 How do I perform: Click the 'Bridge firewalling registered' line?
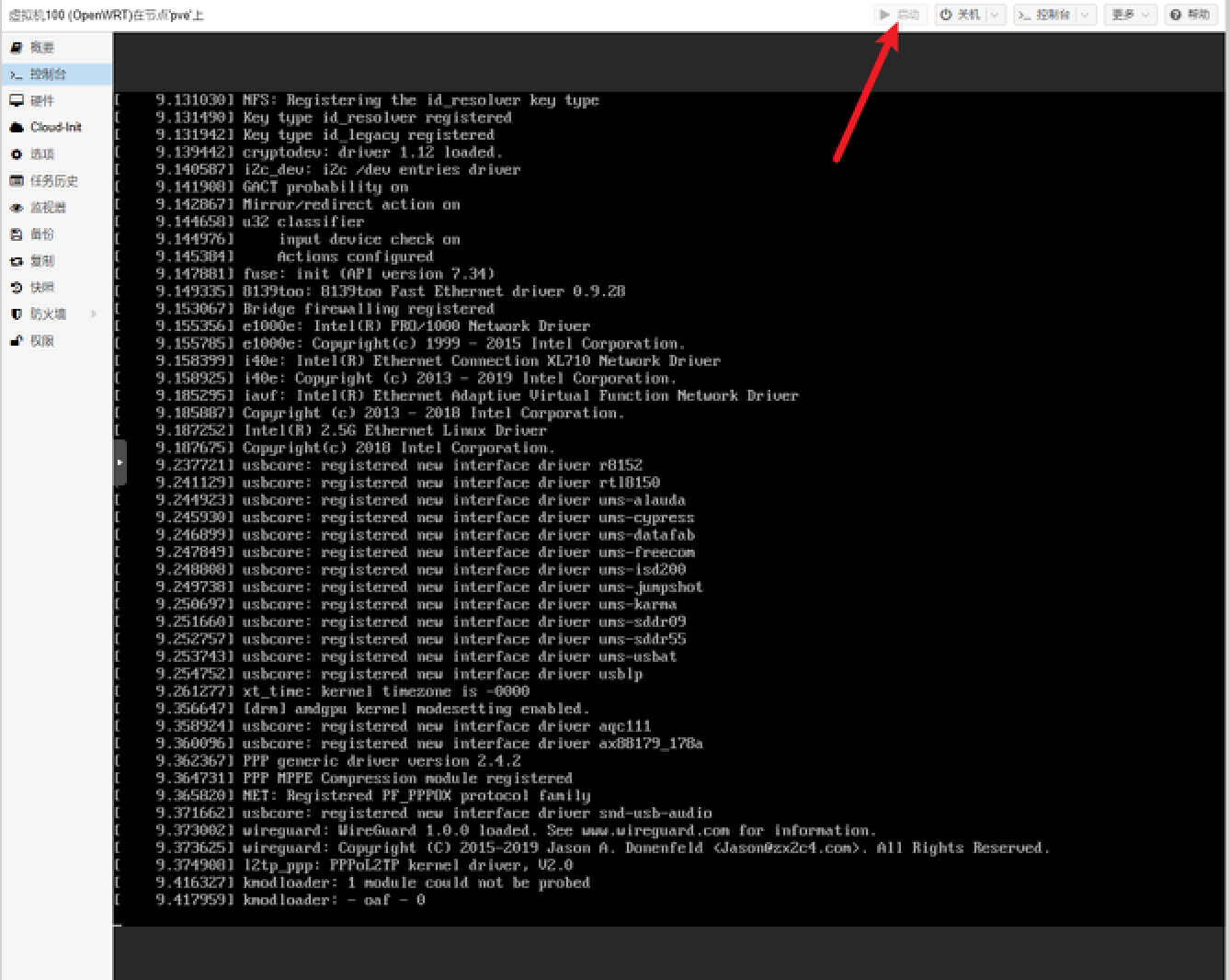click(368, 309)
